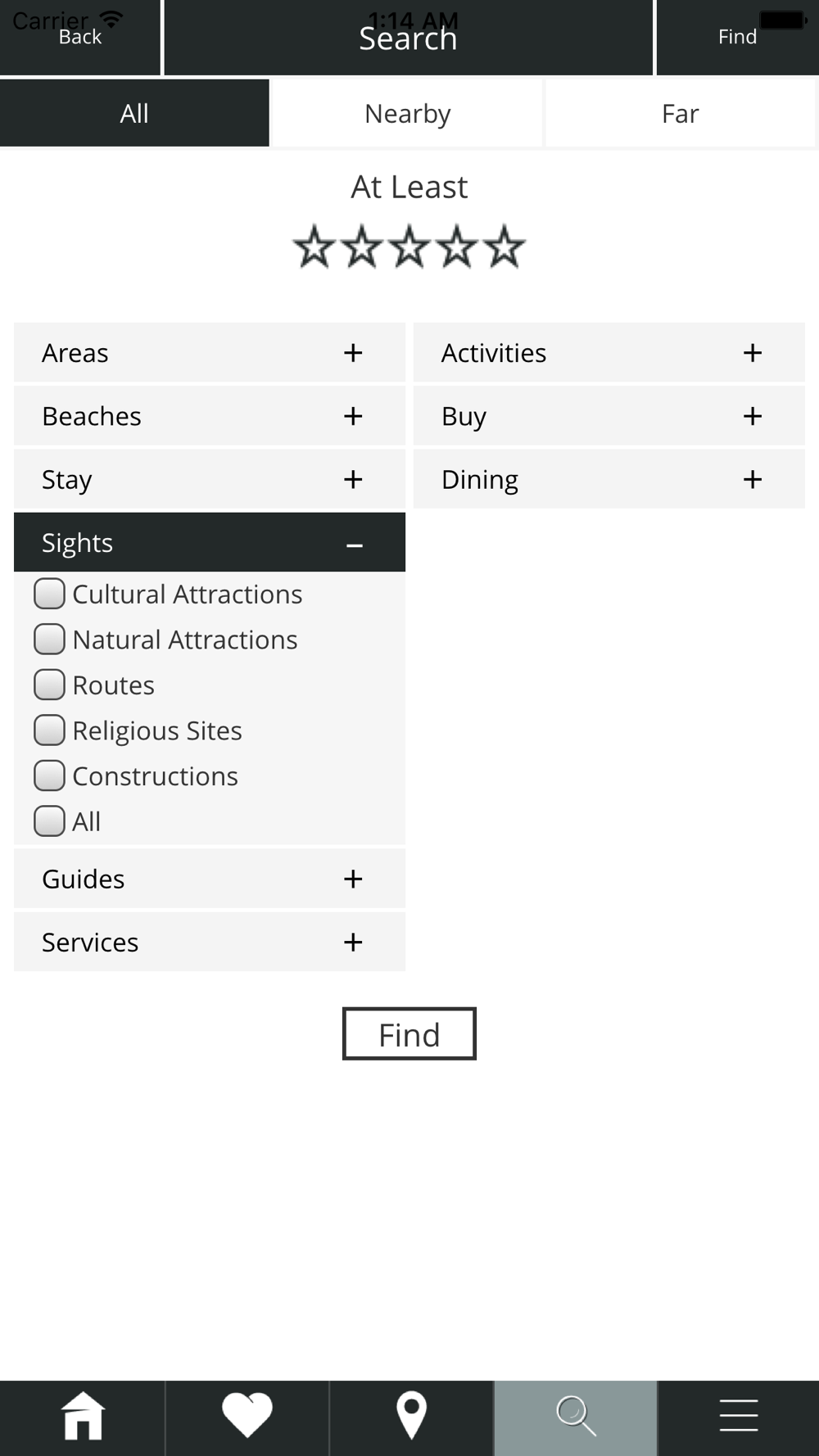819x1456 pixels.
Task: Check the Natural Attractions checkbox
Action: (49, 640)
